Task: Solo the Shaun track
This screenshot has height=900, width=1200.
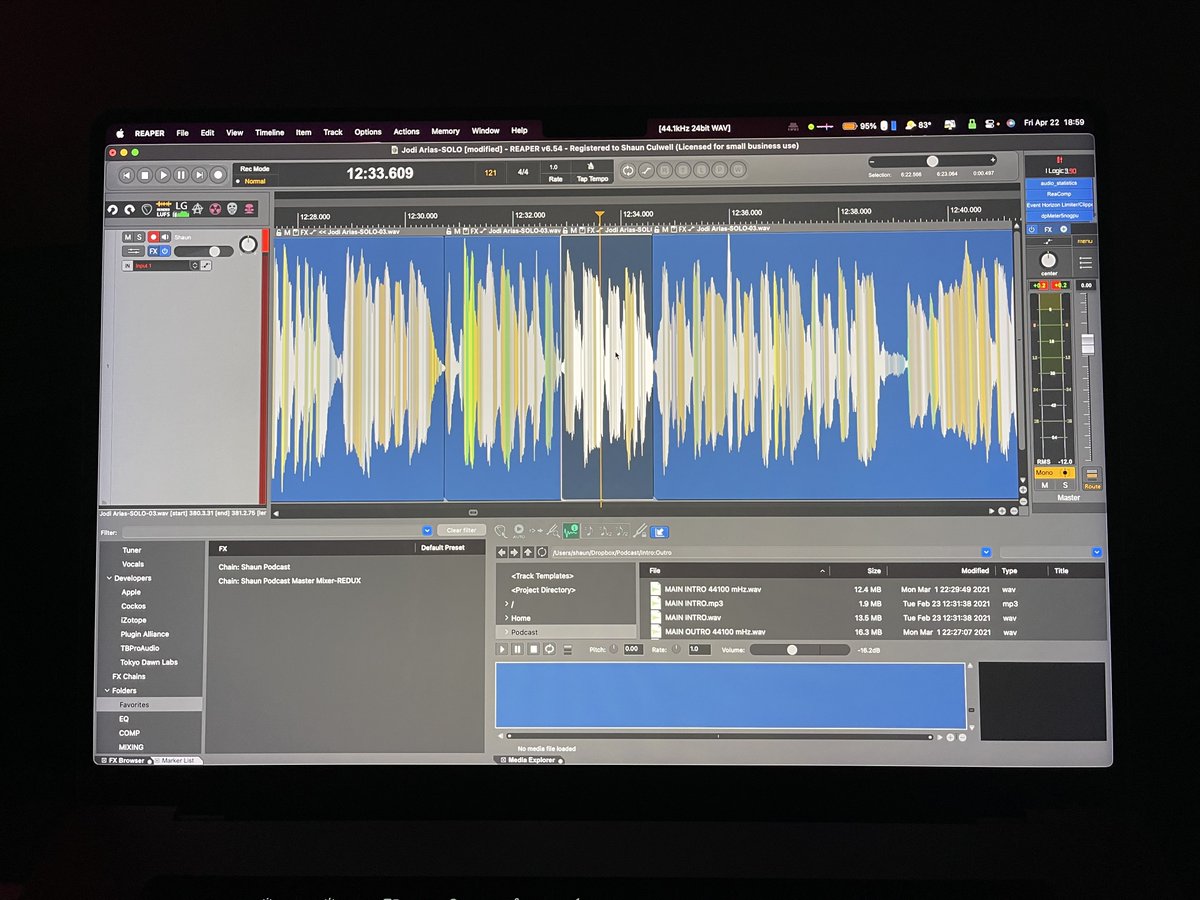Action: coord(140,237)
